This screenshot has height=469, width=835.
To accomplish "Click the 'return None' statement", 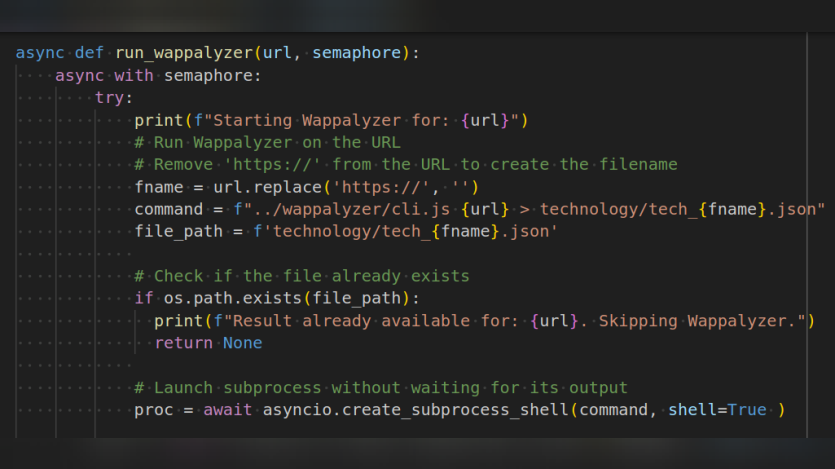I will pos(208,343).
